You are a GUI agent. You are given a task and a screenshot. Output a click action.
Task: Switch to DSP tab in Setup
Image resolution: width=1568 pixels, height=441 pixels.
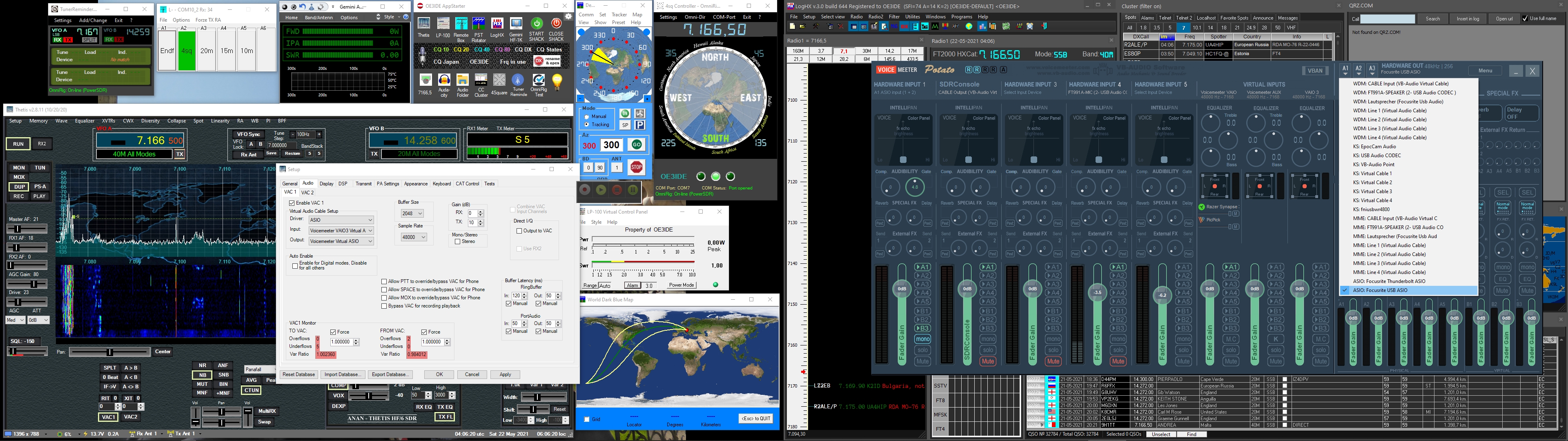(343, 183)
